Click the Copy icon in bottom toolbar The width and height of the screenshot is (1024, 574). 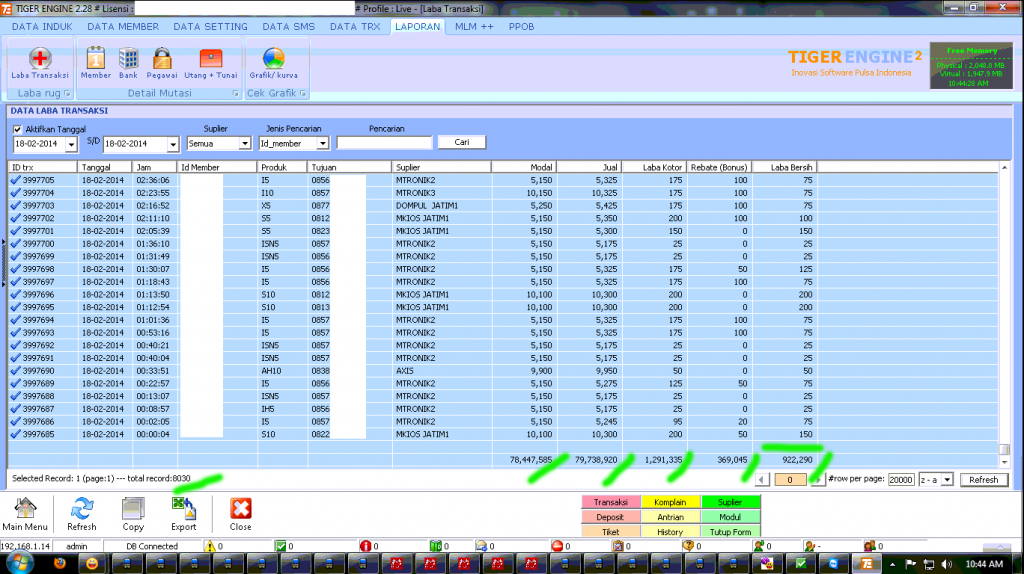(x=133, y=512)
